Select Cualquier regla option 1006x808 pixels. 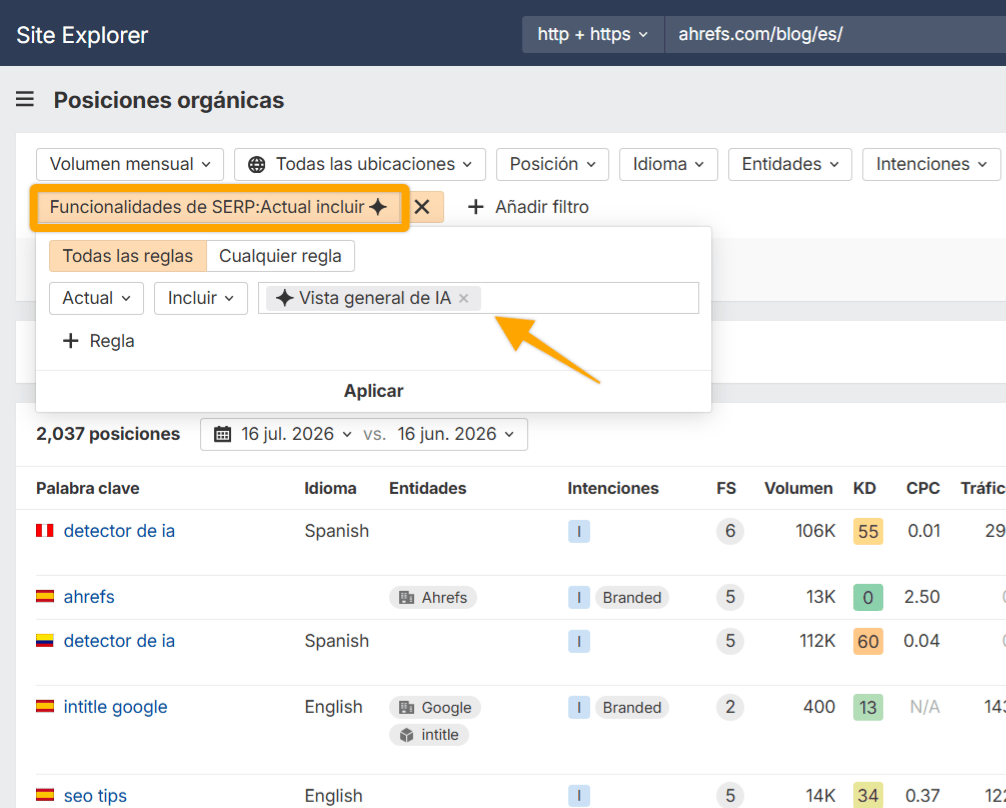(x=280, y=256)
